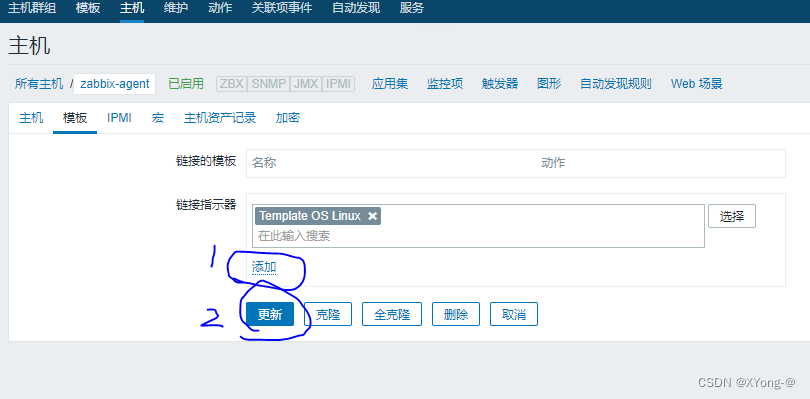The width and height of the screenshot is (810, 399).
Task: Click the 添加 link
Action: tap(264, 267)
